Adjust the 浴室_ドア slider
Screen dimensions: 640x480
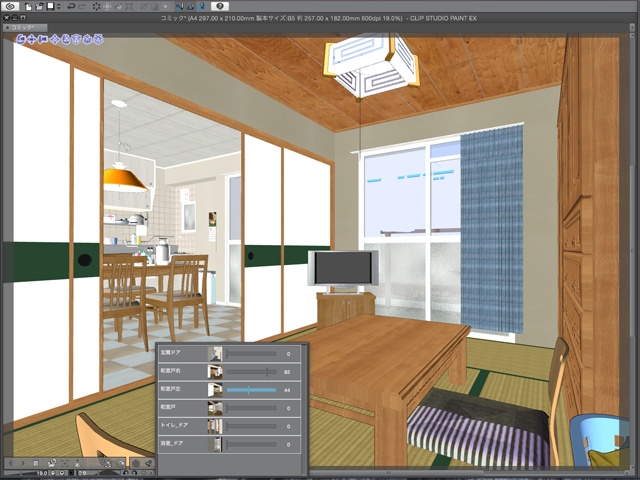[x=251, y=444]
